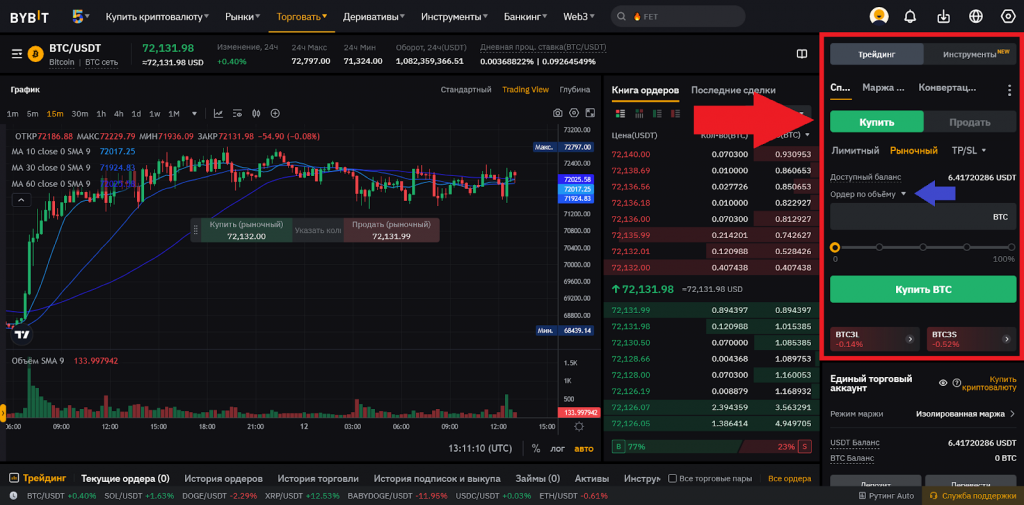
Task: Hide balance with the eye icon
Action: click(943, 383)
